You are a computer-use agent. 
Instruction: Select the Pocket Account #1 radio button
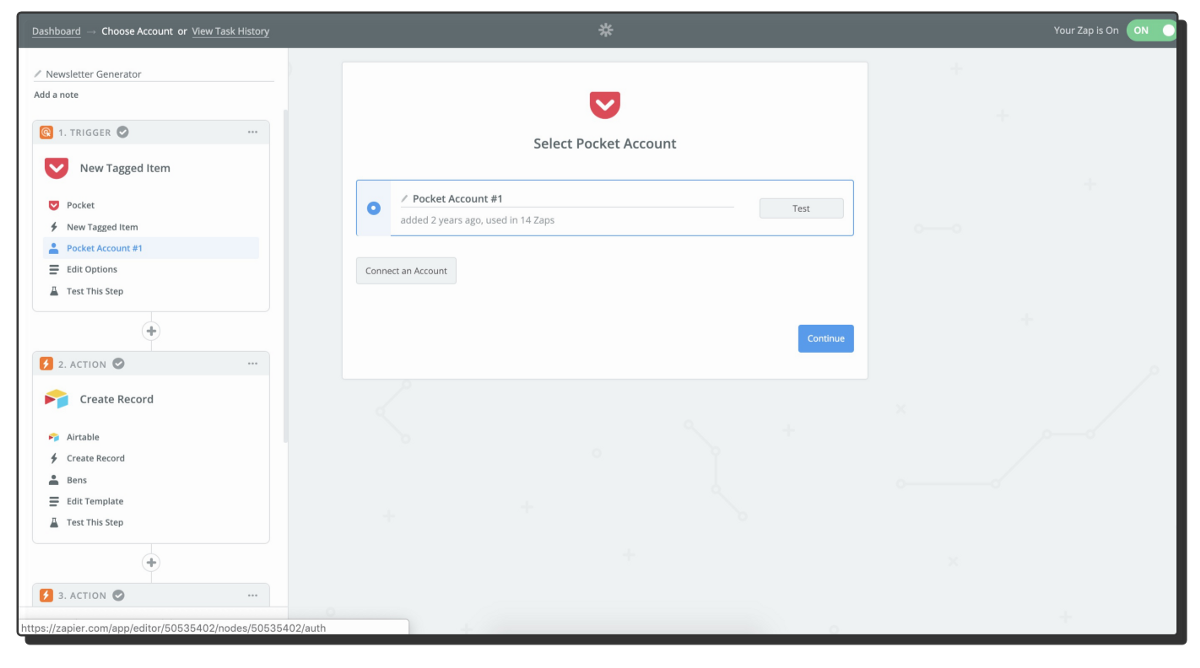[373, 208]
